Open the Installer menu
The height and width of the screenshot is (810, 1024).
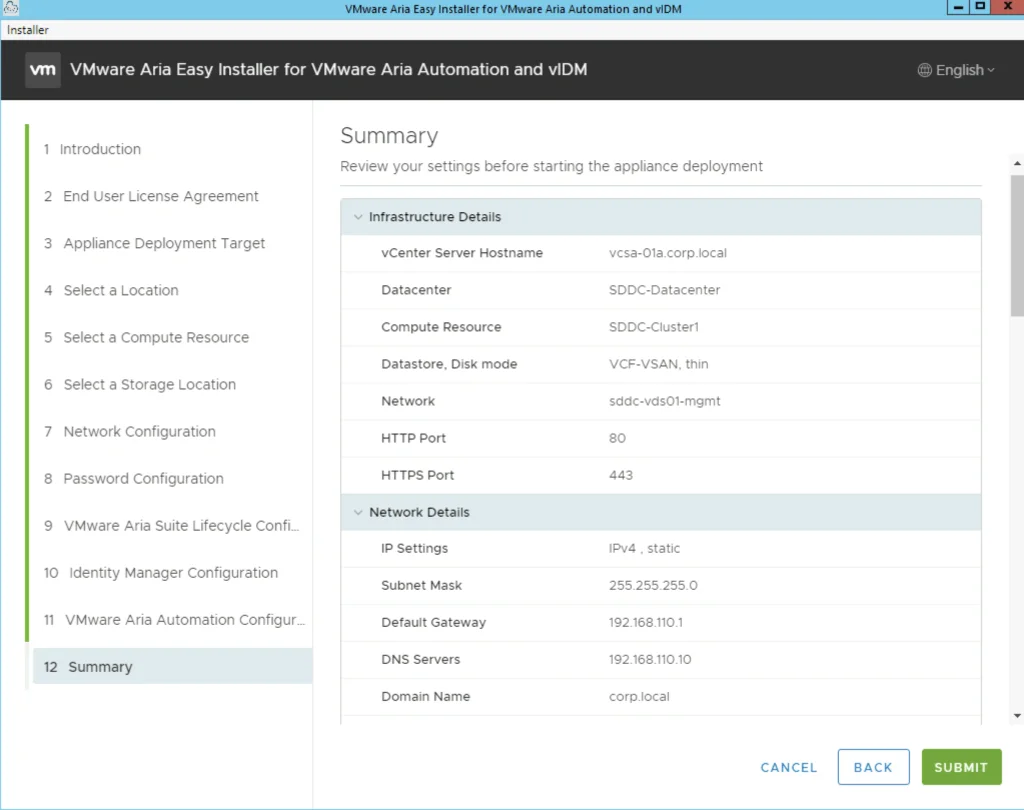coord(27,30)
